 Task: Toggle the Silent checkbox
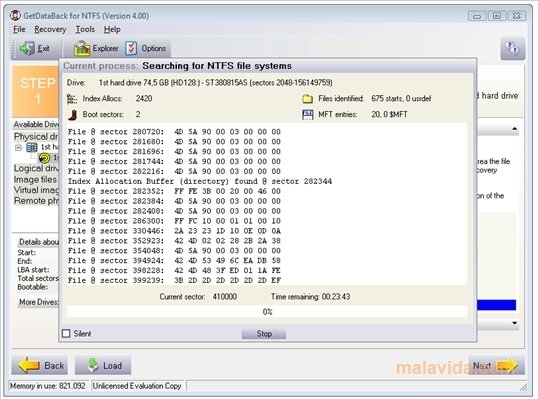point(66,333)
